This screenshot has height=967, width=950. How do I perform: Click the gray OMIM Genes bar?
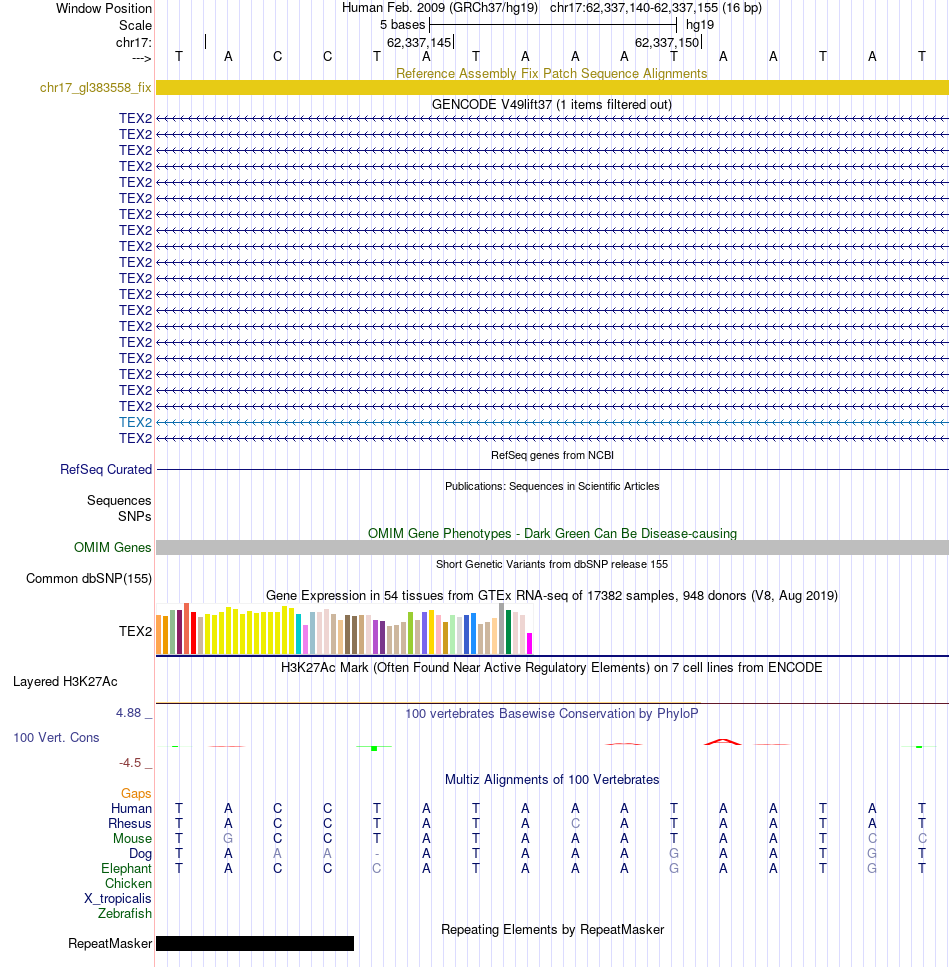point(552,548)
